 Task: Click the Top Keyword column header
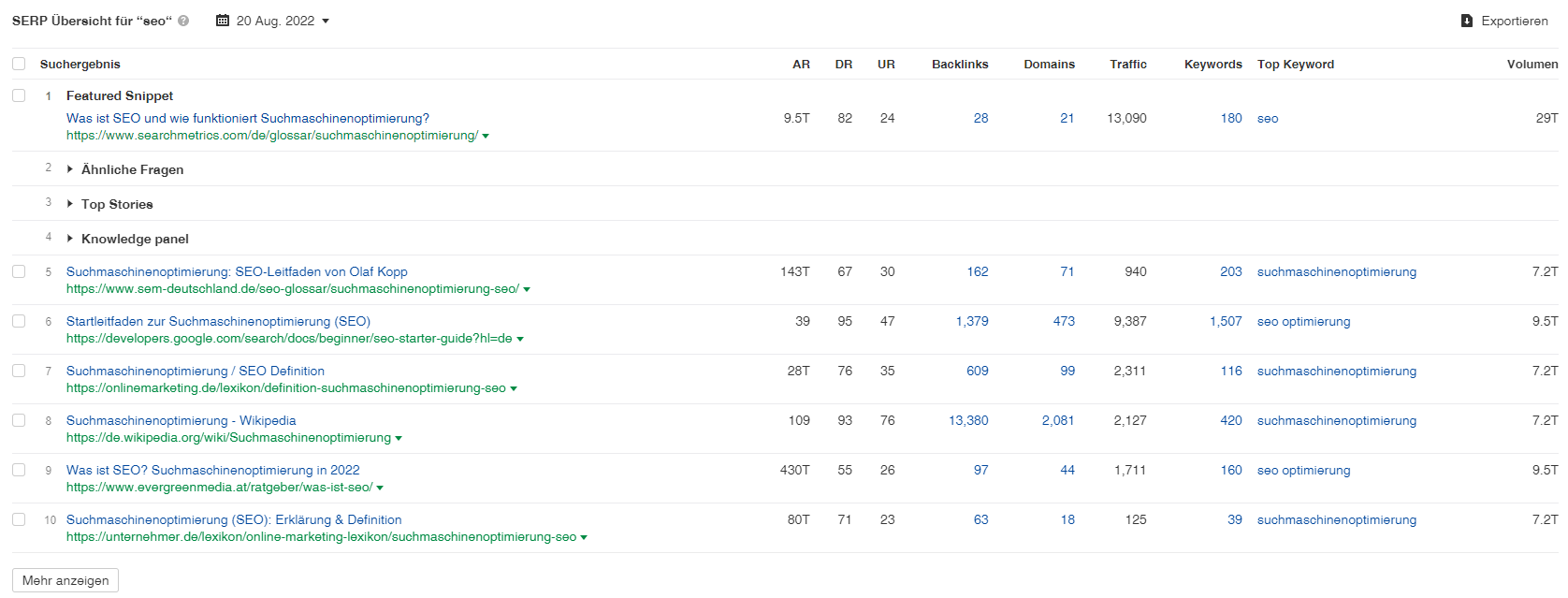click(x=1296, y=64)
